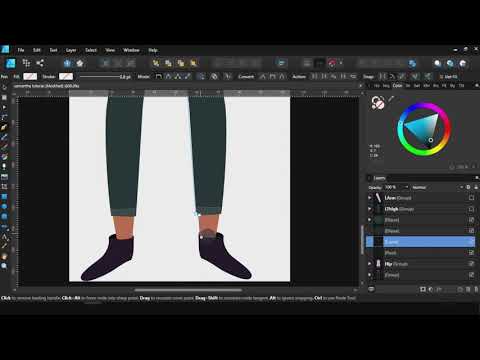Select the Transparency tool
The height and width of the screenshot is (360, 480).
[4, 166]
